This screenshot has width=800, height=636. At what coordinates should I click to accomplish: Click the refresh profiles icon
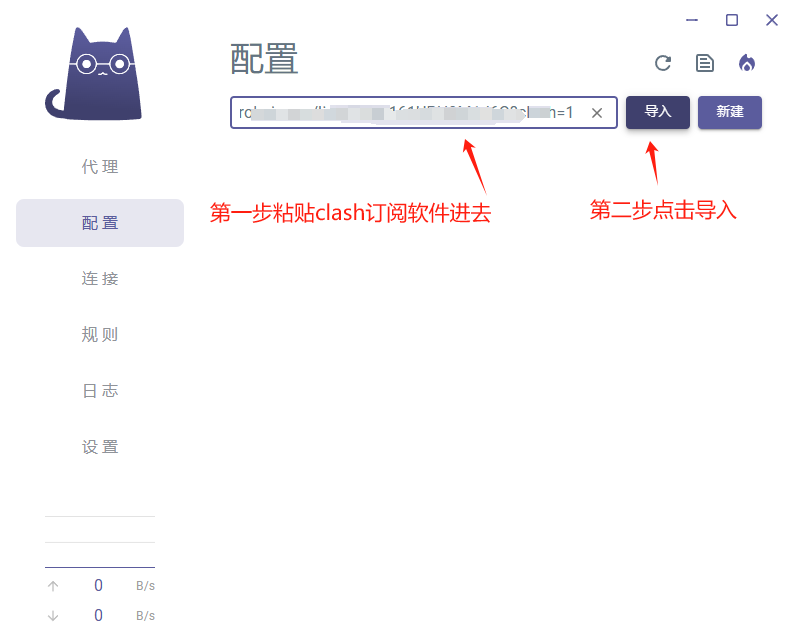663,63
